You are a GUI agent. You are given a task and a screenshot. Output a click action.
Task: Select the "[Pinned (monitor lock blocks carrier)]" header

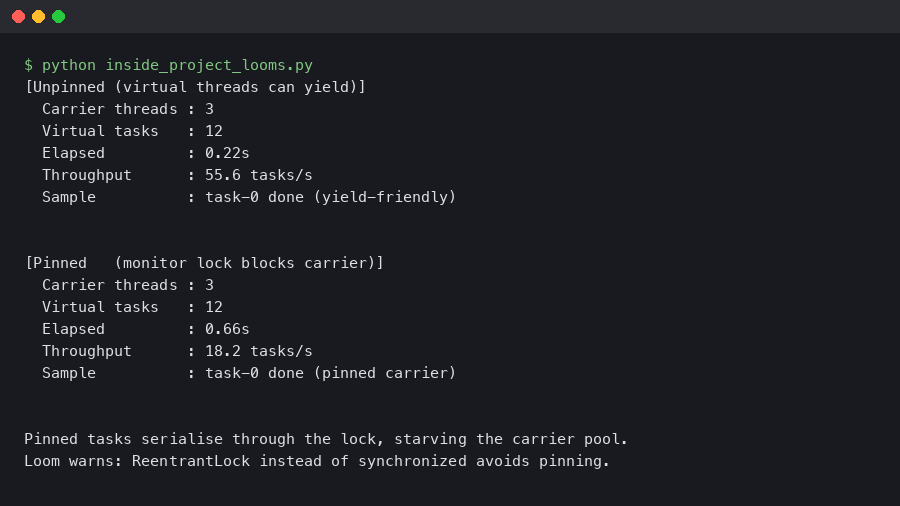point(204,263)
